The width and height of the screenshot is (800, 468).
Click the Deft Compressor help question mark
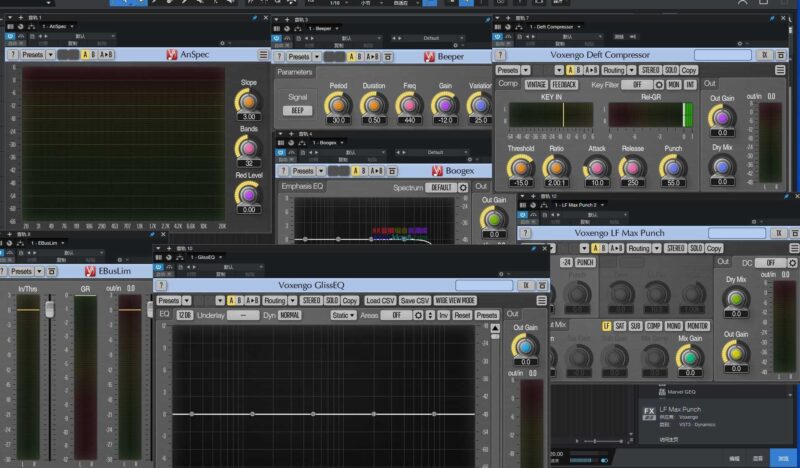[500, 55]
